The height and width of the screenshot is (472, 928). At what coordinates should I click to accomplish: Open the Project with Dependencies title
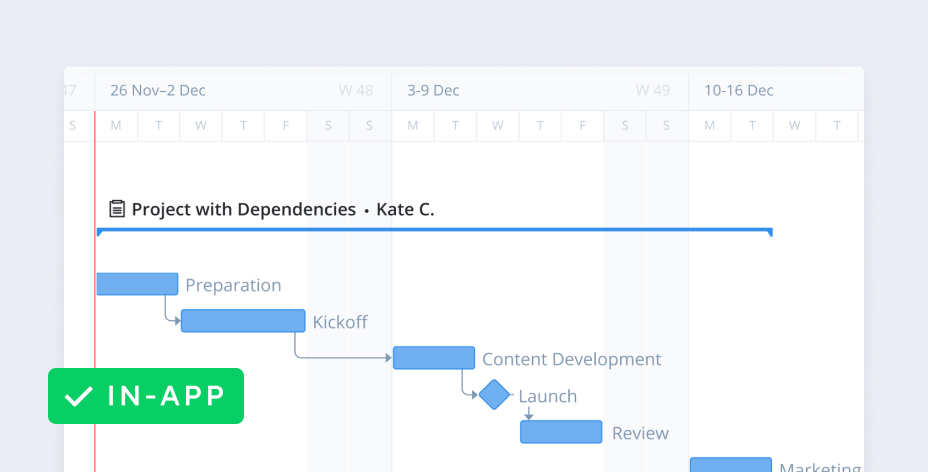tap(243, 209)
